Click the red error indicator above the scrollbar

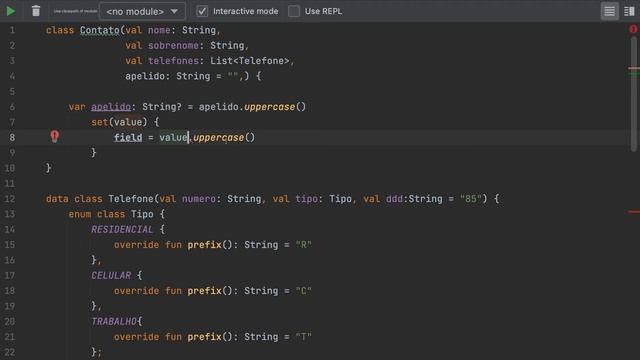(x=633, y=29)
